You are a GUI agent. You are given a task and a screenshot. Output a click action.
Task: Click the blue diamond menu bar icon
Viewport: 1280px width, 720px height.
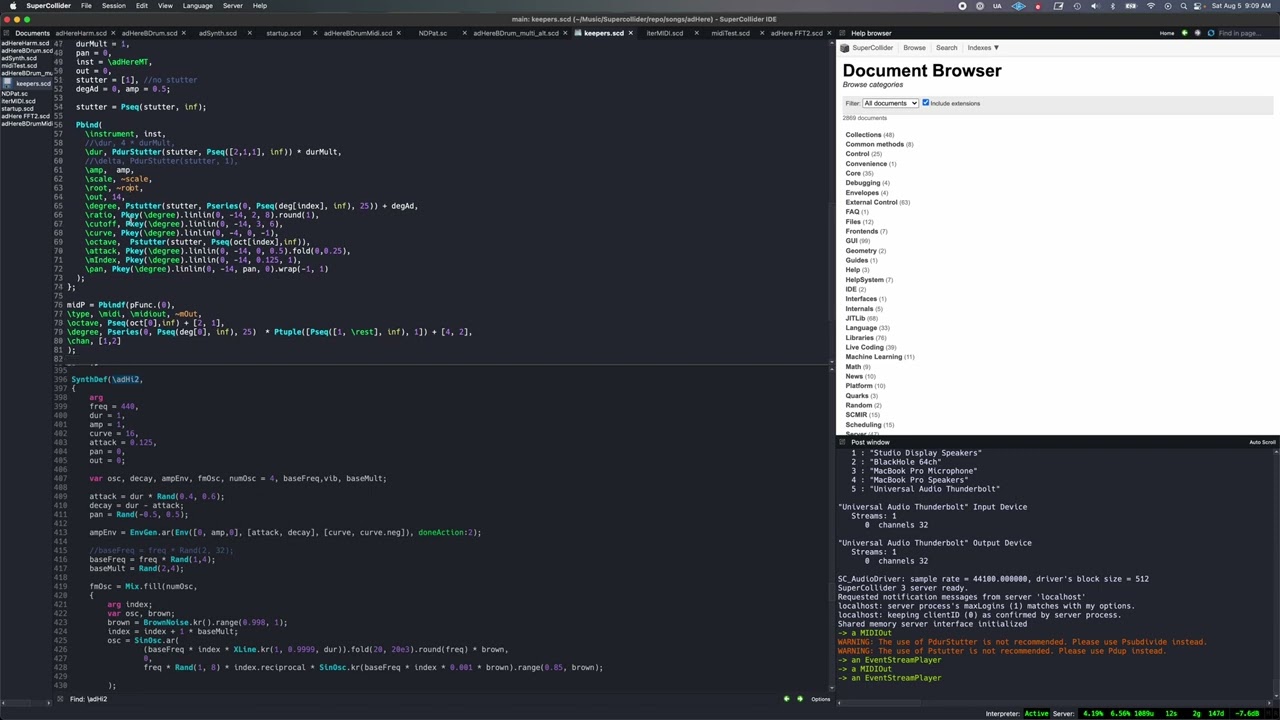click(1018, 6)
